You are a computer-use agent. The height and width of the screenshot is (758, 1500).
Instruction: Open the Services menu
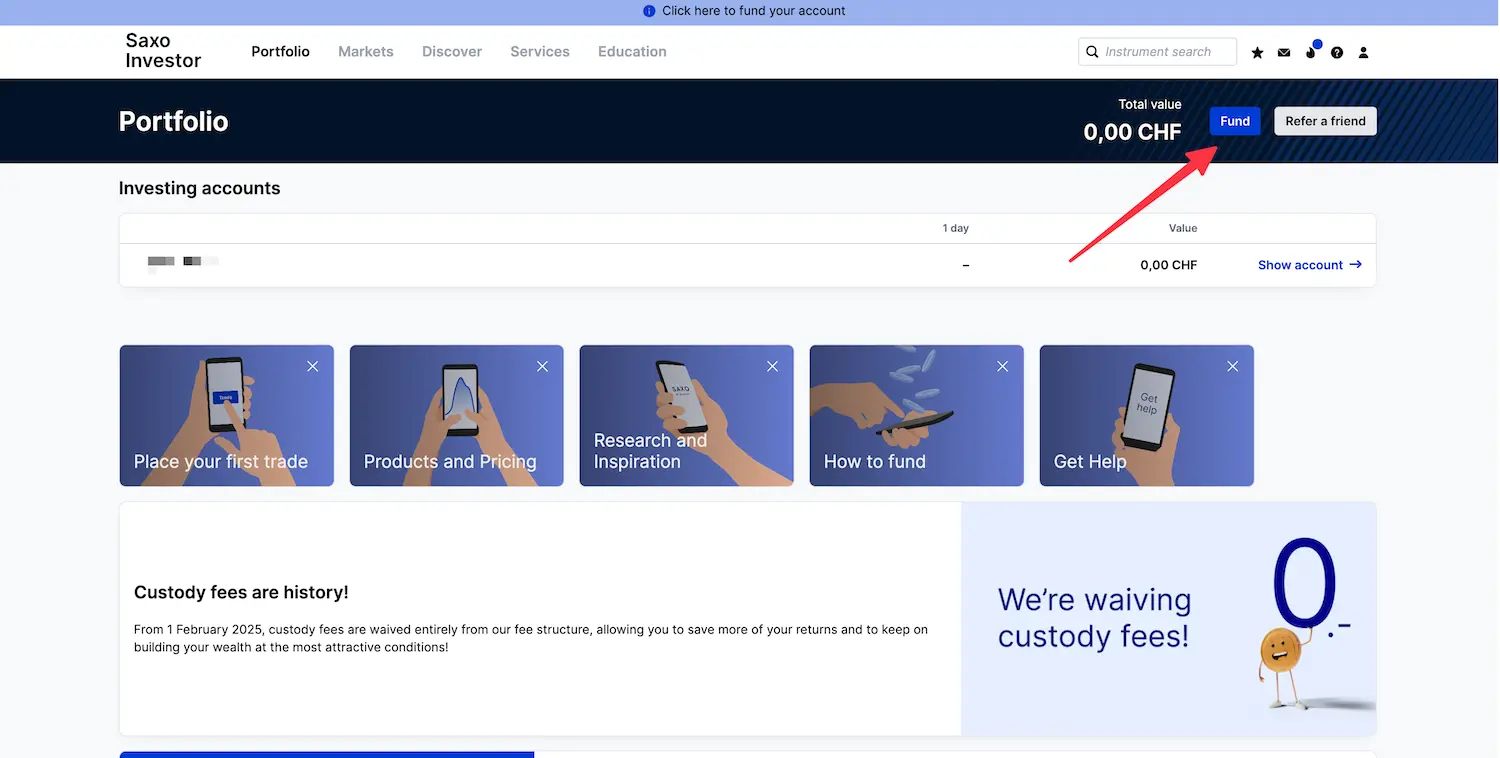click(540, 51)
